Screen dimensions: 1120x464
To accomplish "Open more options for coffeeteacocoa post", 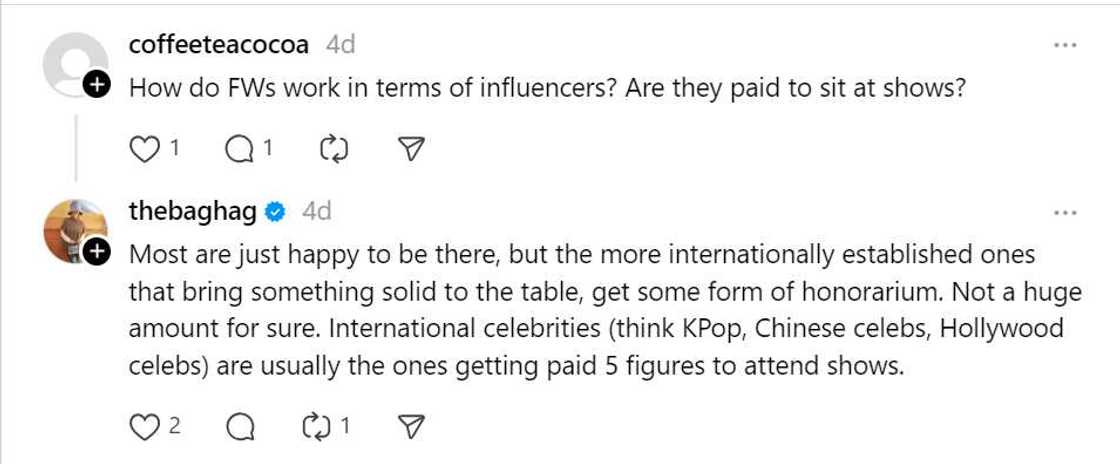I will point(1065,45).
